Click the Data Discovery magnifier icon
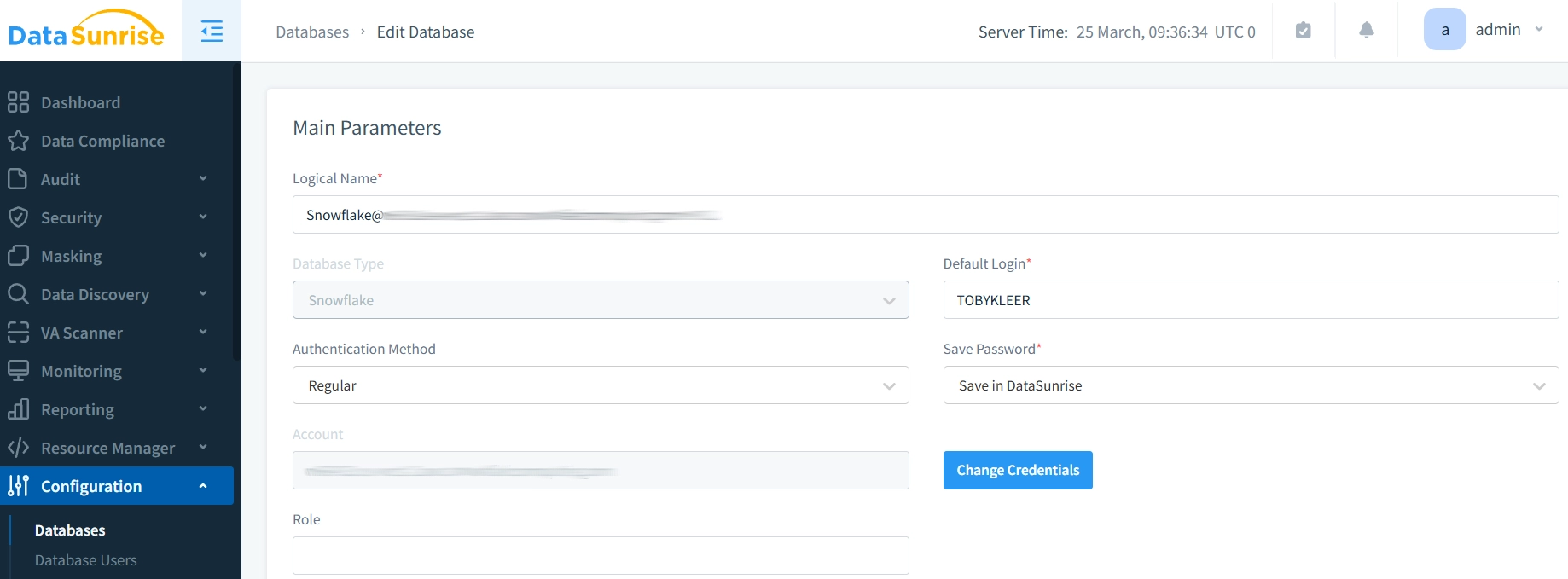Image resolution: width=1568 pixels, height=579 pixels. 18,294
